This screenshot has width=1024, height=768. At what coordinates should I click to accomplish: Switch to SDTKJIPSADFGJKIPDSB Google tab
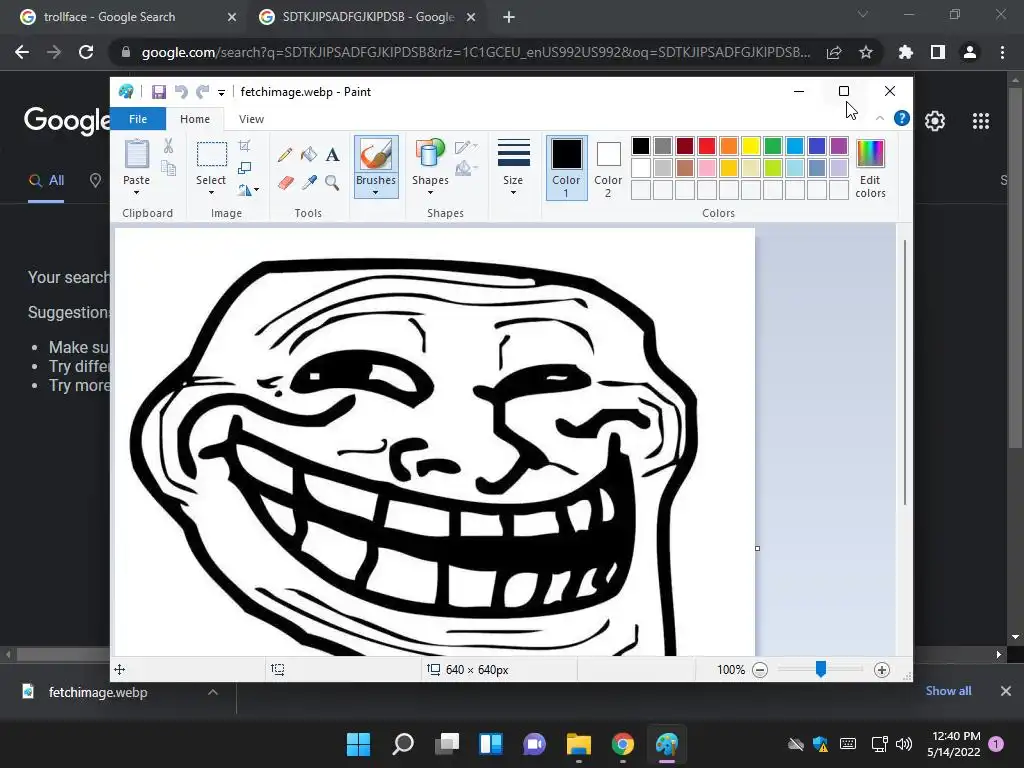tap(368, 17)
